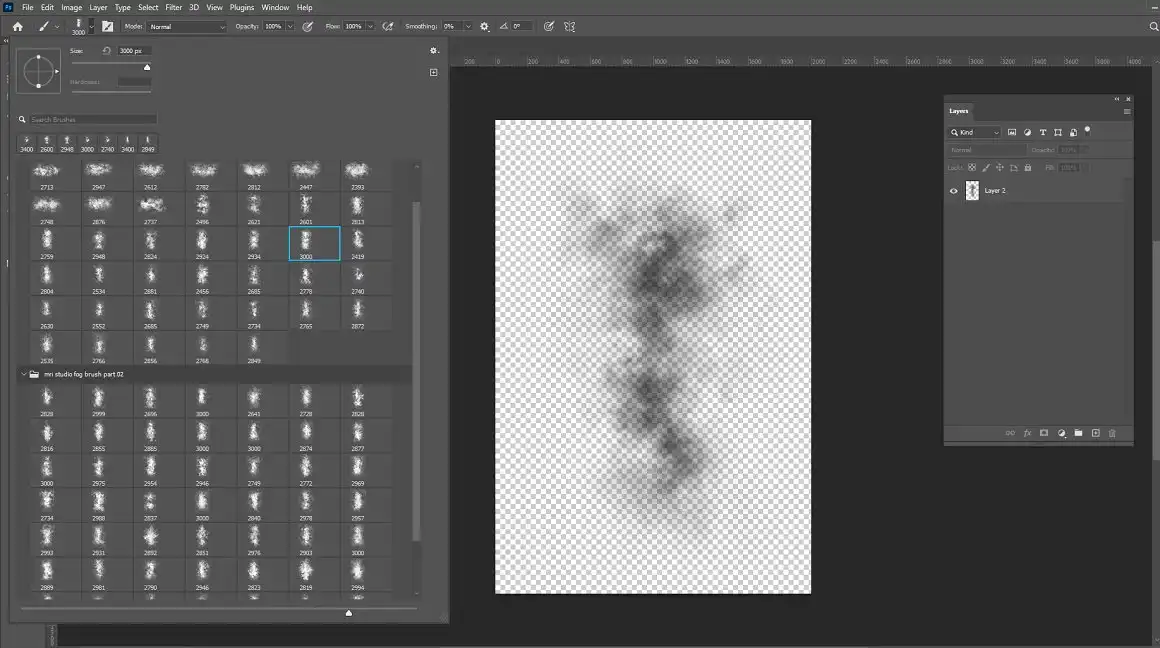Open Smoothing 0% dropdown arrow

pyautogui.click(x=468, y=27)
